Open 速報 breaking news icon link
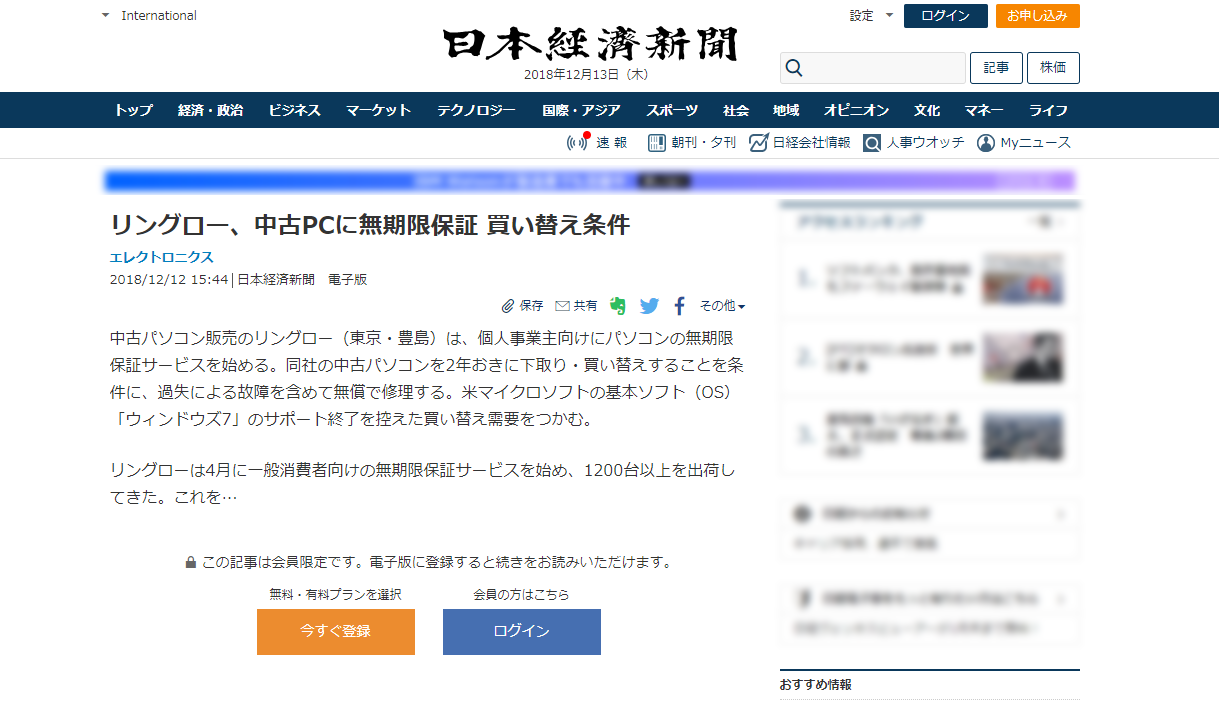The image size is (1219, 705). pyautogui.click(x=578, y=143)
